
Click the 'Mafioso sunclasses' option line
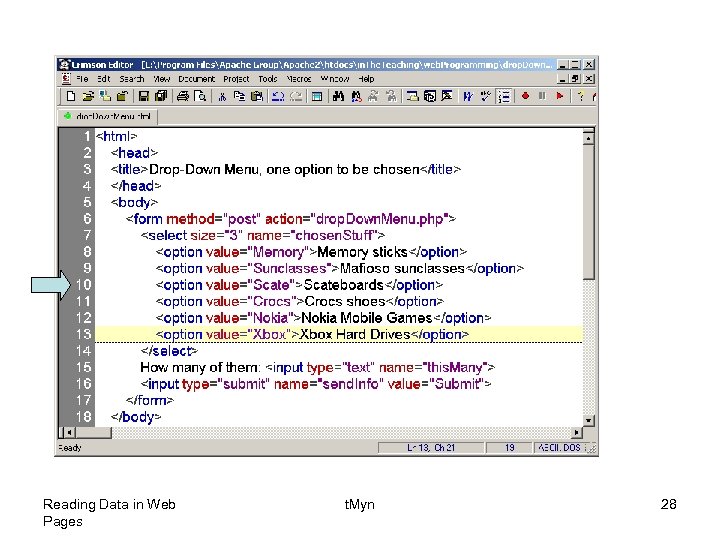click(339, 269)
